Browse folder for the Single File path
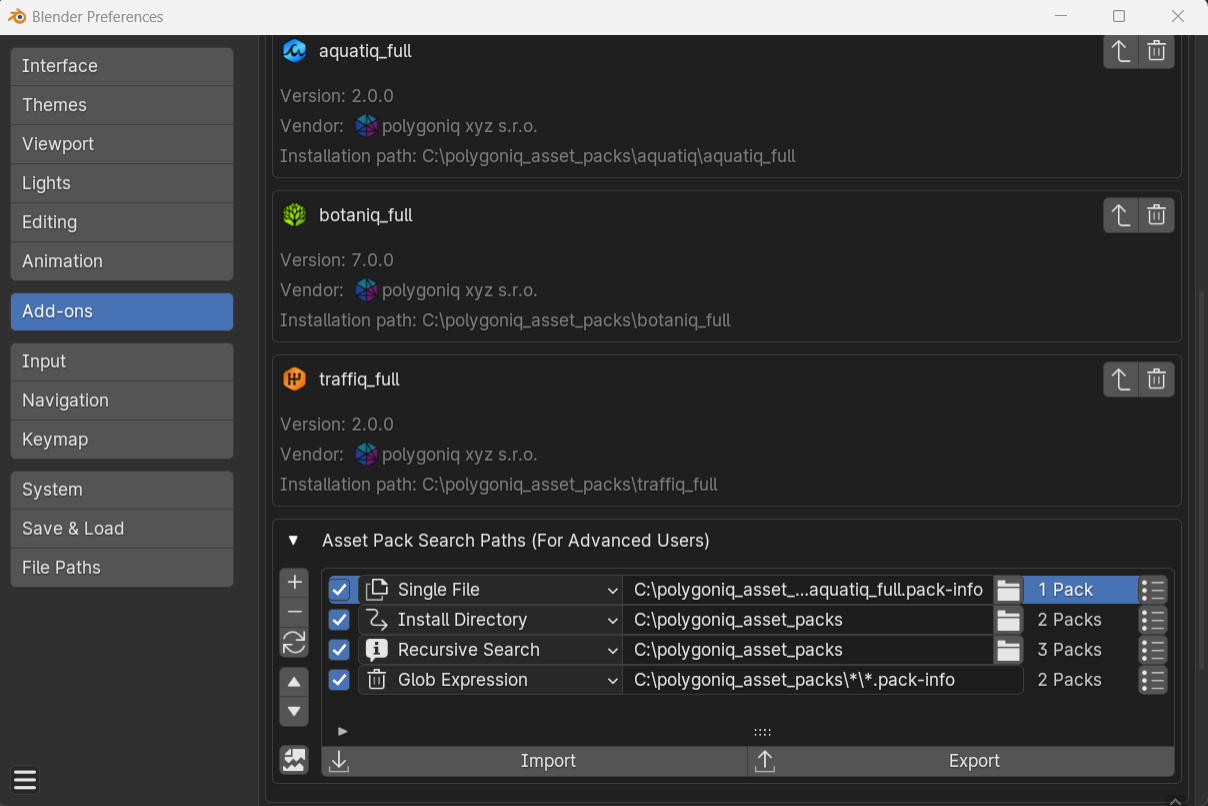1208x806 pixels. point(1008,590)
